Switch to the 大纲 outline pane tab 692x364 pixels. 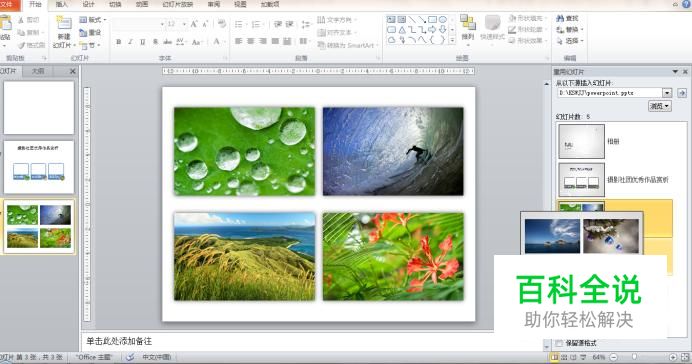point(38,71)
